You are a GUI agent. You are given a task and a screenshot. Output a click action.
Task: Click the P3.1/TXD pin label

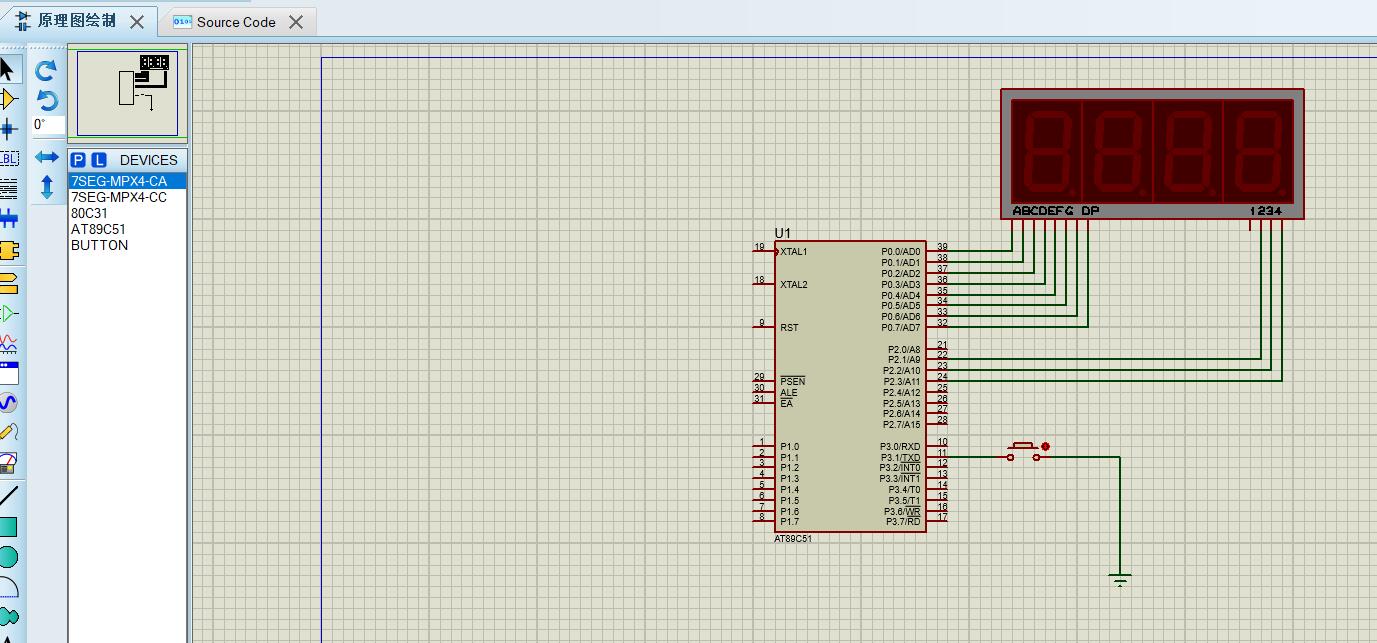[x=900, y=458]
